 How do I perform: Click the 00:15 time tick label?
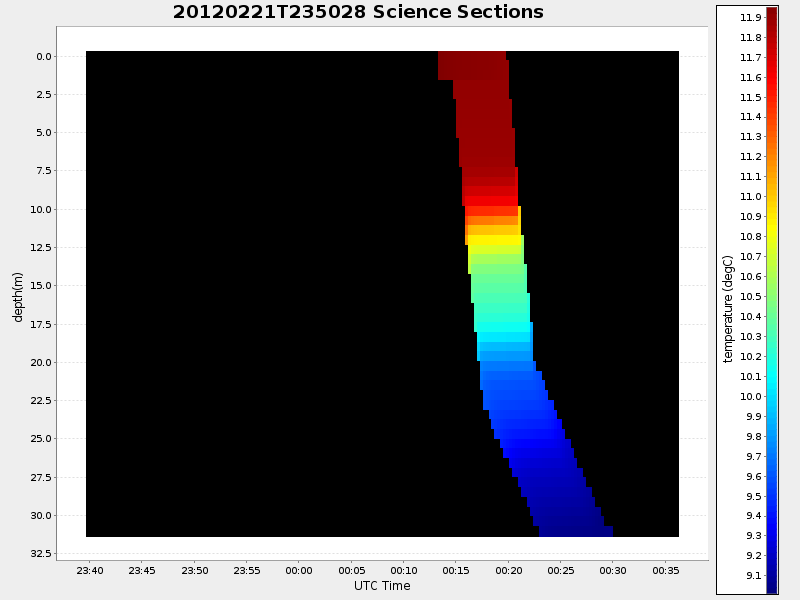coord(456,570)
